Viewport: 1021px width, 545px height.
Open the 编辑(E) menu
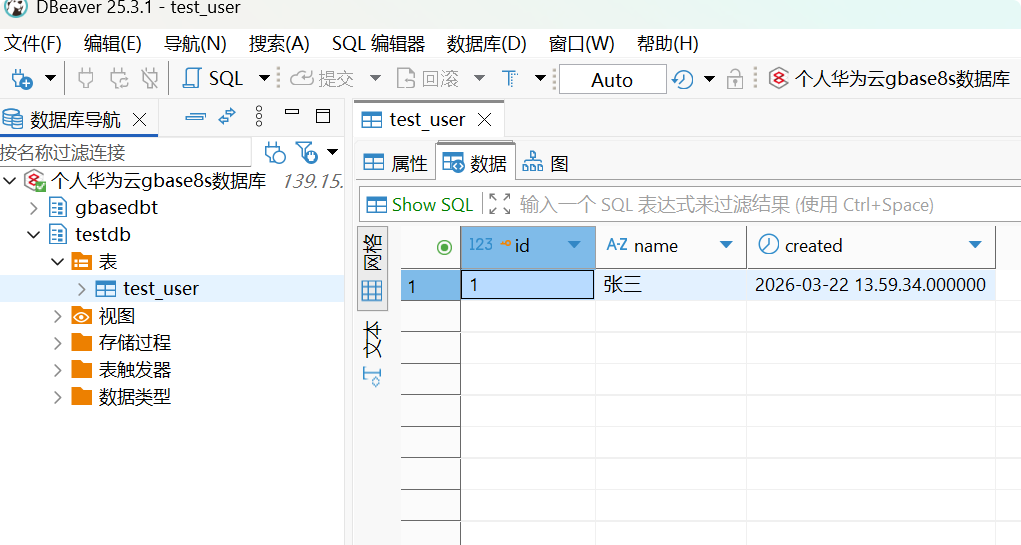coord(113,44)
